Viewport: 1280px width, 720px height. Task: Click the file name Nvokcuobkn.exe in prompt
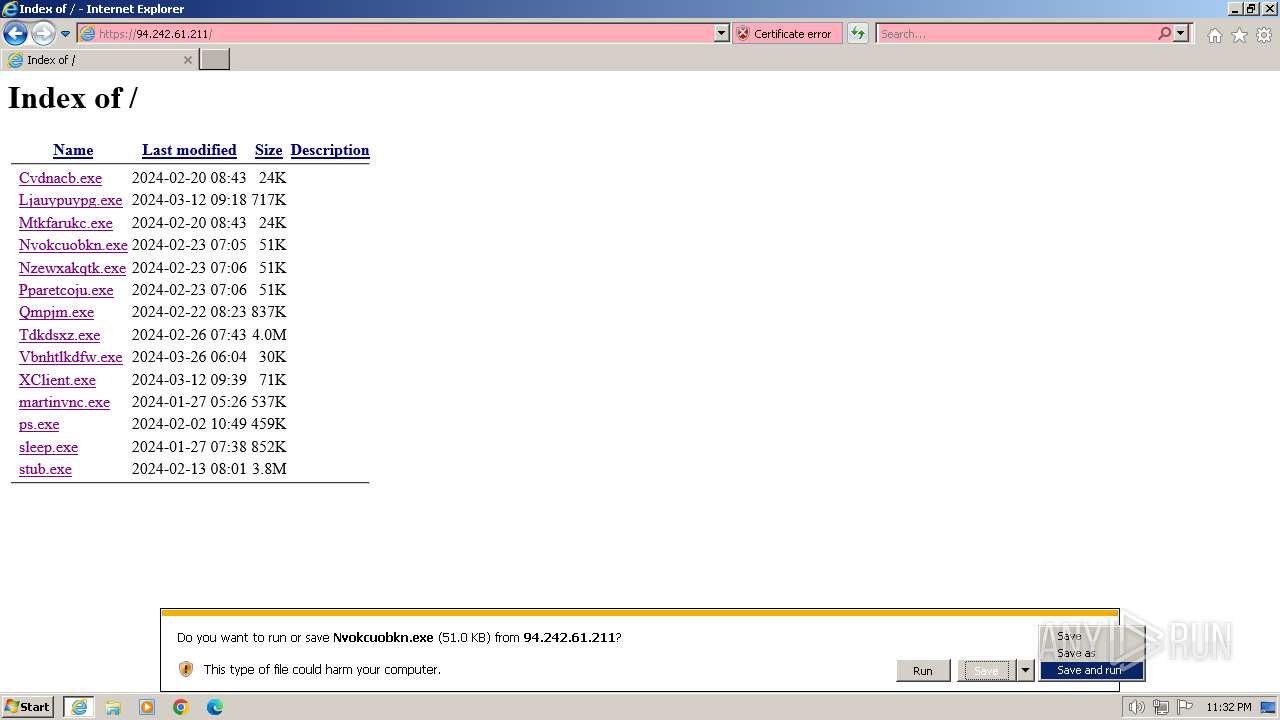click(383, 637)
